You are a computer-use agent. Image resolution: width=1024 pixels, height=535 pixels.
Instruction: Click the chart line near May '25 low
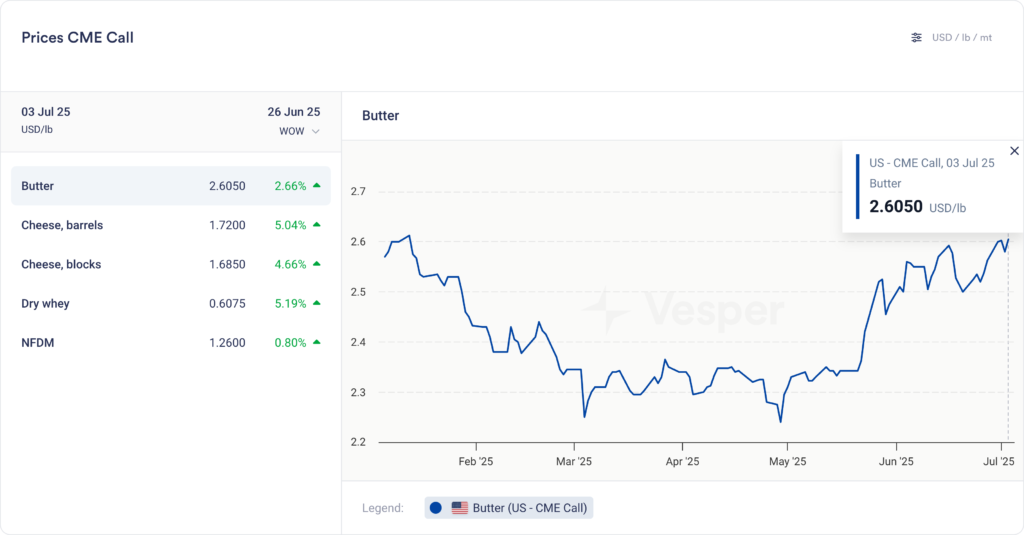point(780,421)
